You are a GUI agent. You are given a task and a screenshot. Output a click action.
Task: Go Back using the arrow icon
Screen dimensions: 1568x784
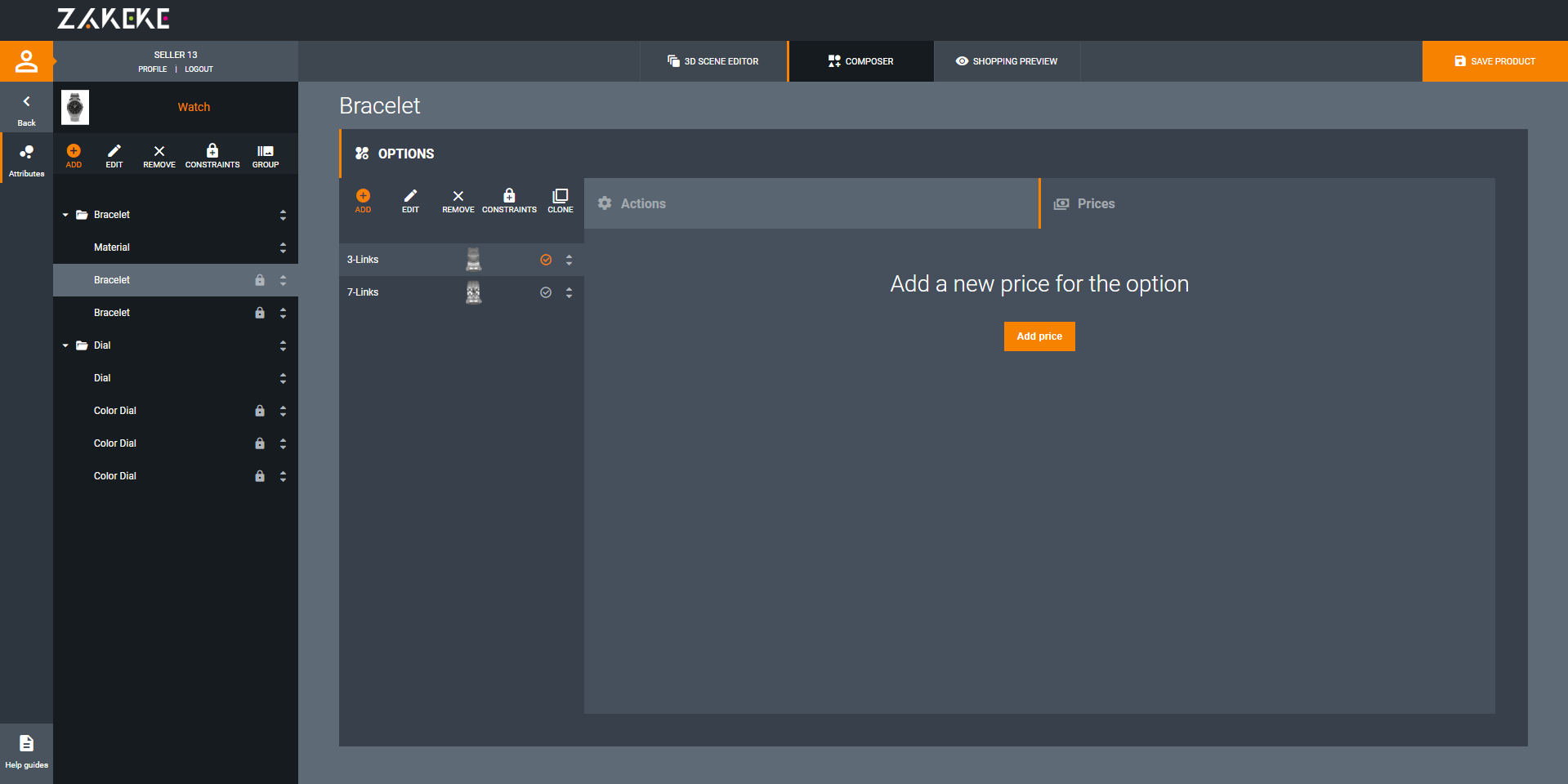pyautogui.click(x=26, y=102)
